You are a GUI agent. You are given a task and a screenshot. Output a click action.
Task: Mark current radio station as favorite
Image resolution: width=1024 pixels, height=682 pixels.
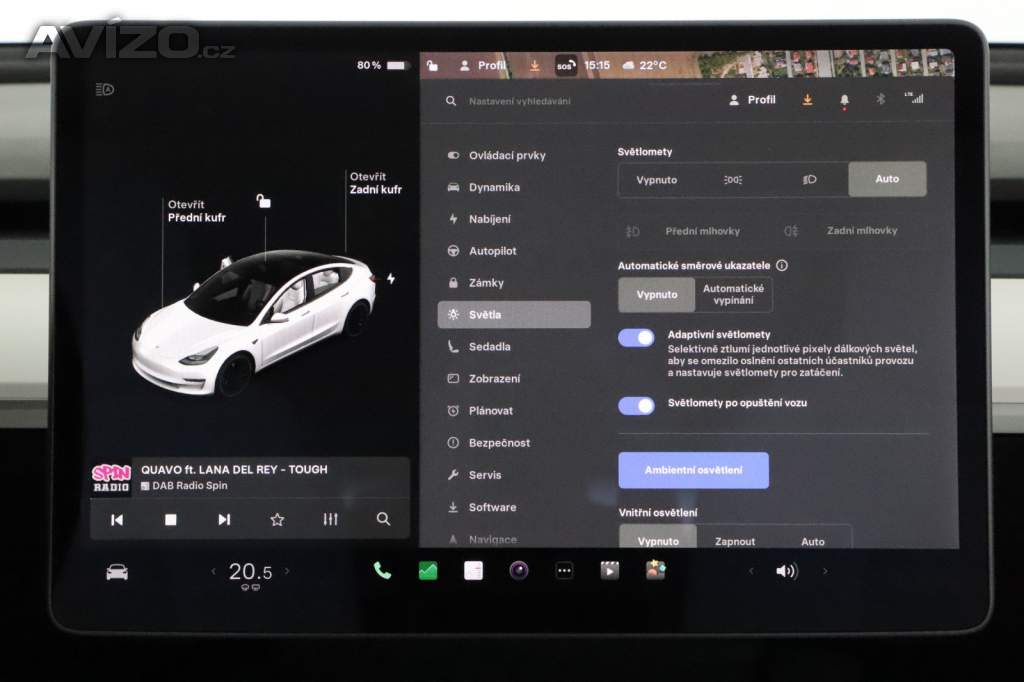point(277,519)
